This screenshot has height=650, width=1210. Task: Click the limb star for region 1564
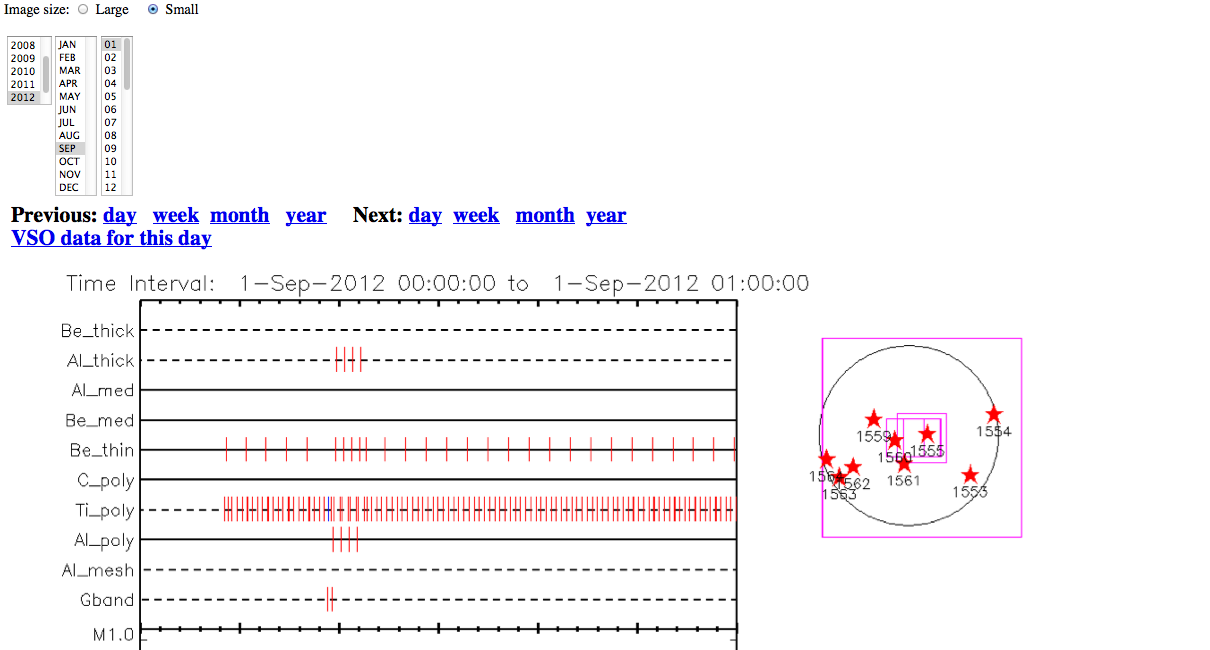click(826, 459)
